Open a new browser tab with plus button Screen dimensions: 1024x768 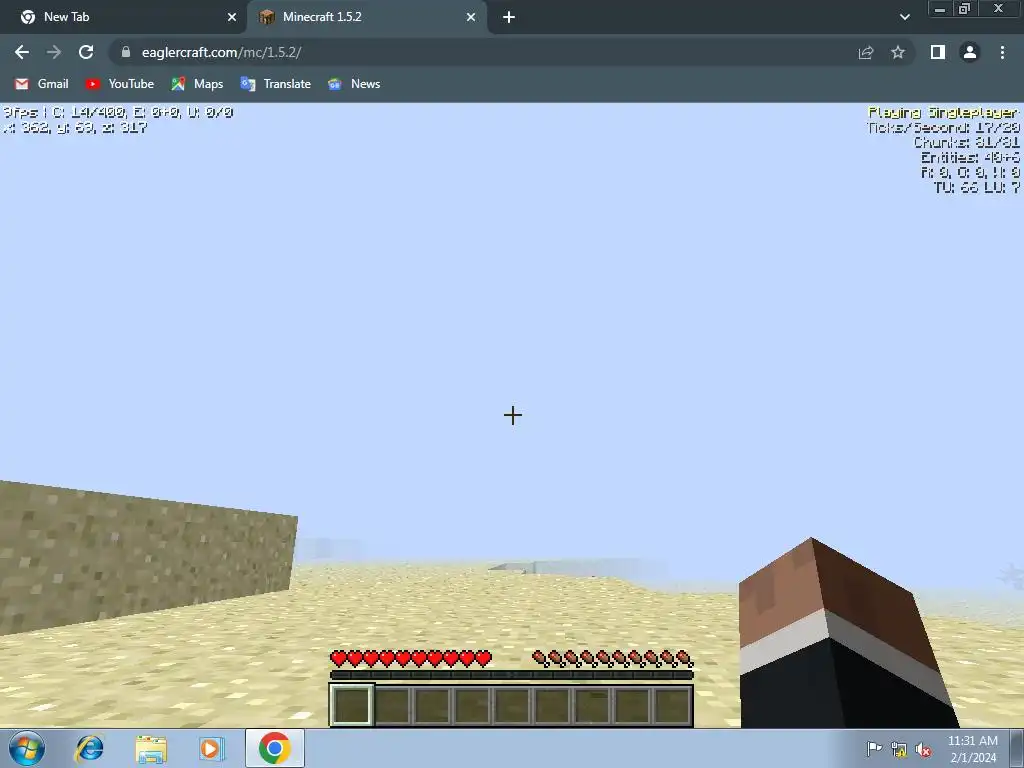[509, 17]
